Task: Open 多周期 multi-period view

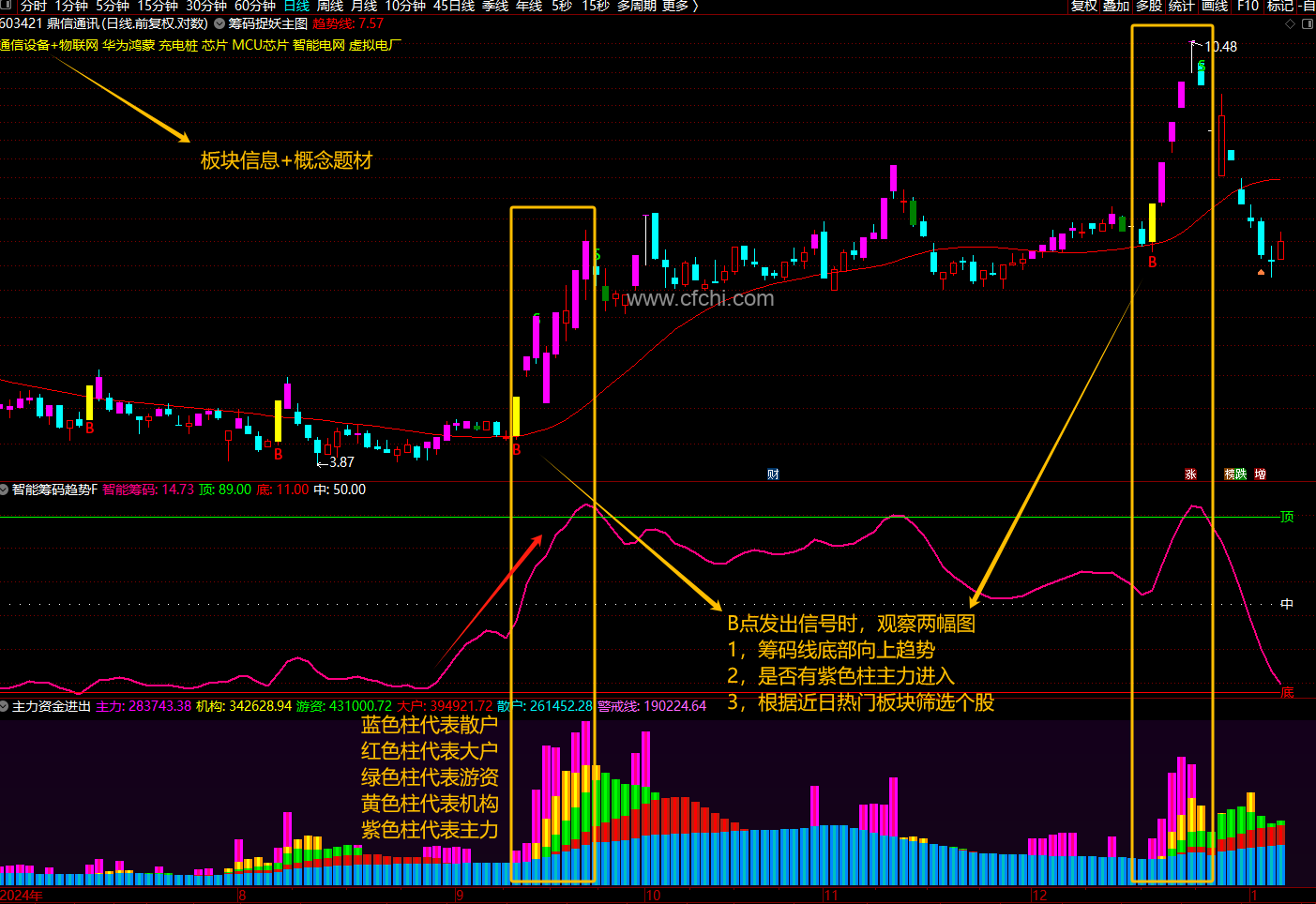Action: (x=637, y=6)
